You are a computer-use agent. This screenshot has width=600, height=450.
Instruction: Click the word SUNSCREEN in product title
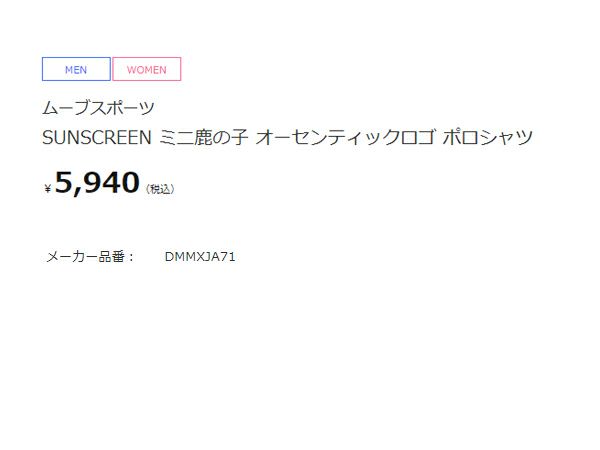[x=97, y=137]
